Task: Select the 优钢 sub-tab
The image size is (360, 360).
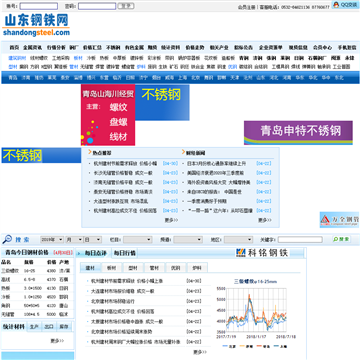Action: [x=176, y=268]
